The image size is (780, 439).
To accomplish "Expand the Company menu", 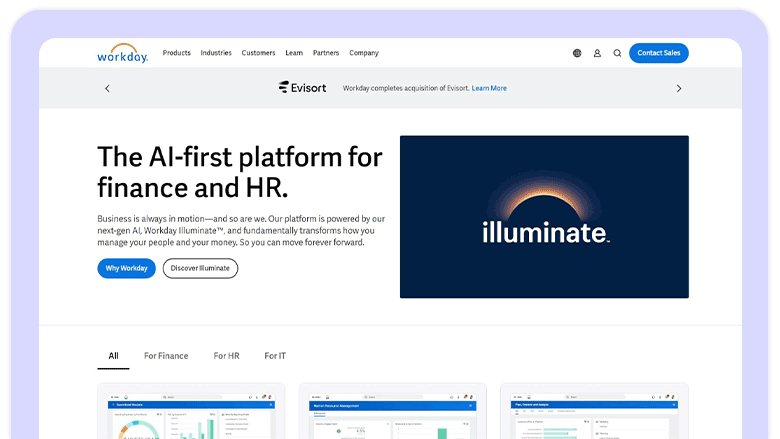I will [x=364, y=53].
